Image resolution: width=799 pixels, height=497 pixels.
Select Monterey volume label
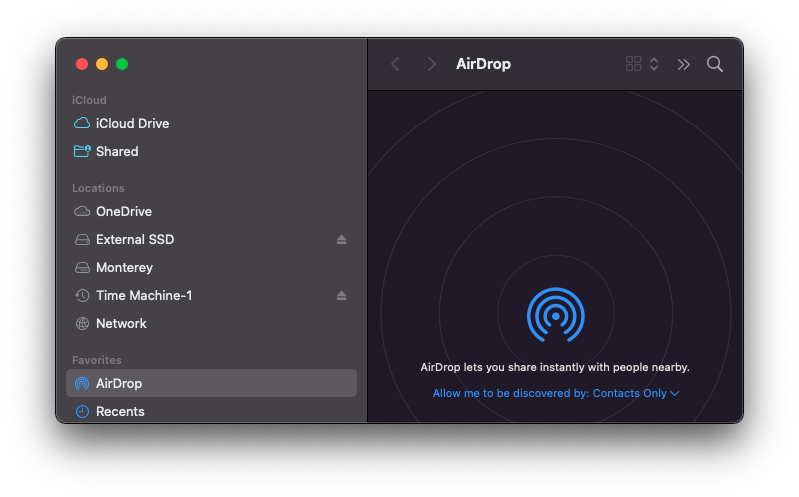pyautogui.click(x=124, y=268)
